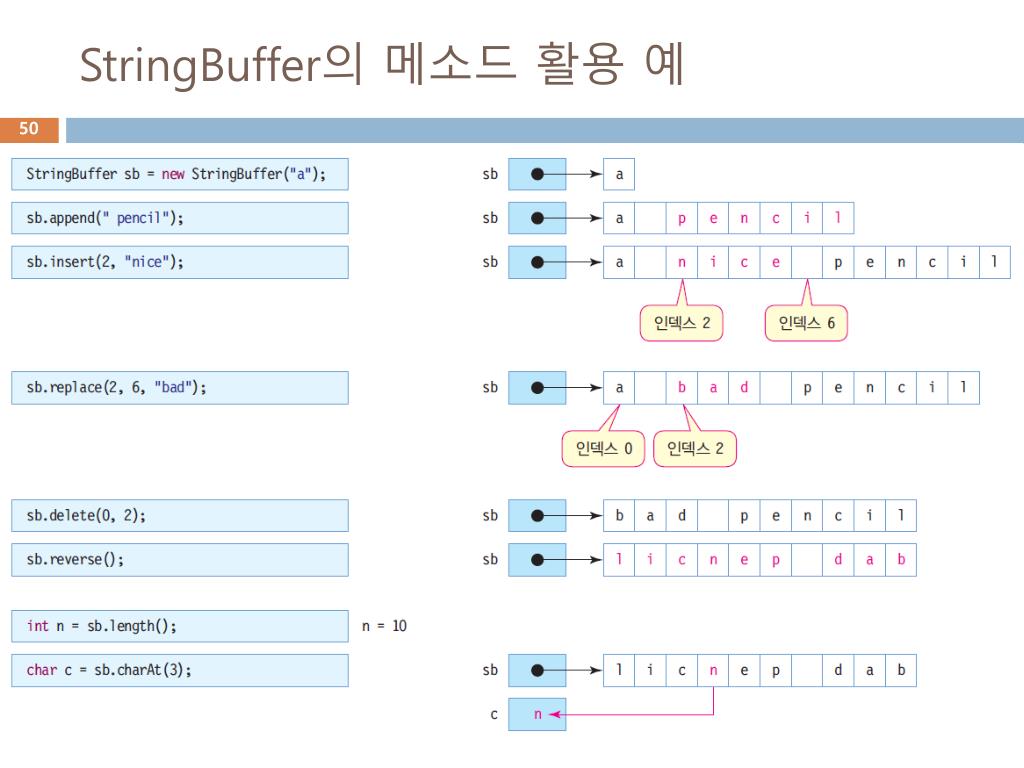1024x768 pixels.
Task: Select the sb.replace(2, 6, "bad") code box
Action: coord(180,388)
